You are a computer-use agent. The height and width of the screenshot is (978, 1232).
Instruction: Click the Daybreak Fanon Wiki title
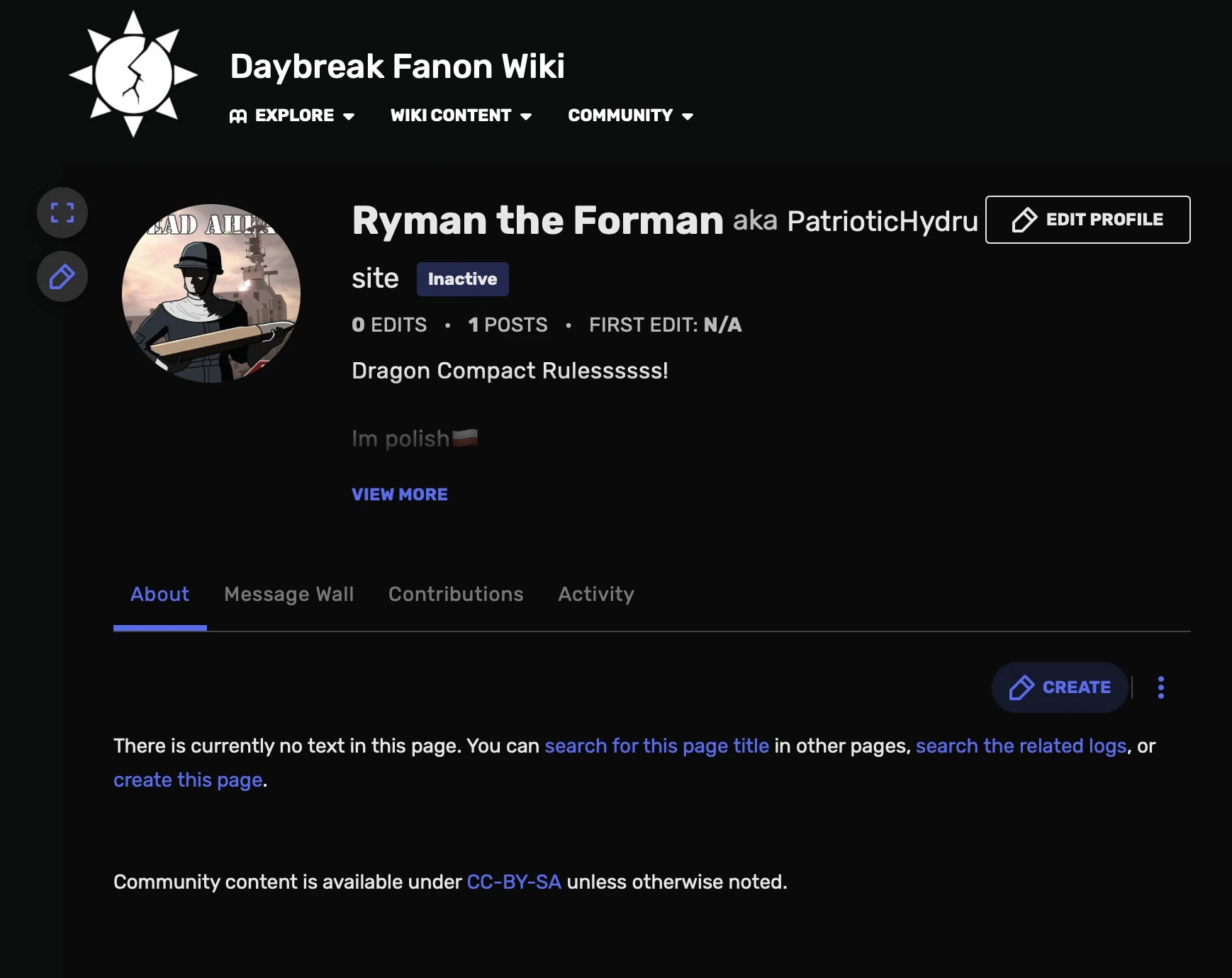tap(397, 67)
